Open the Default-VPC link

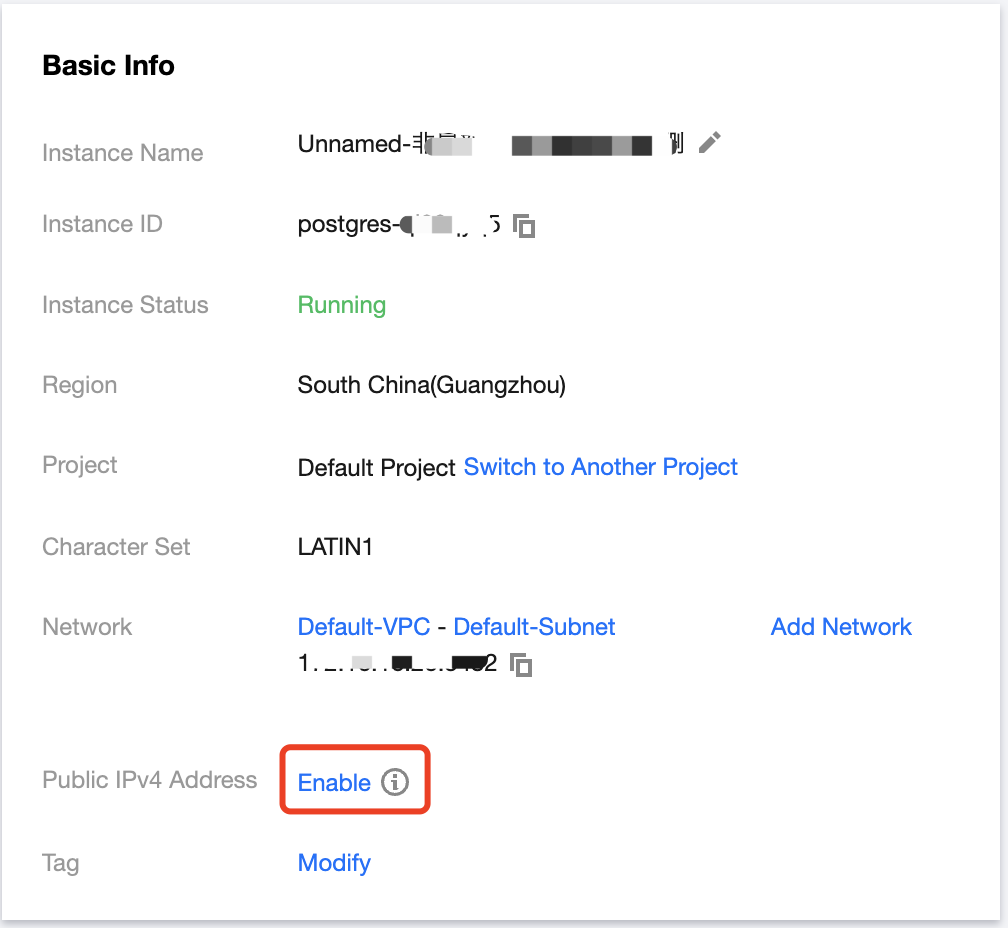364,627
